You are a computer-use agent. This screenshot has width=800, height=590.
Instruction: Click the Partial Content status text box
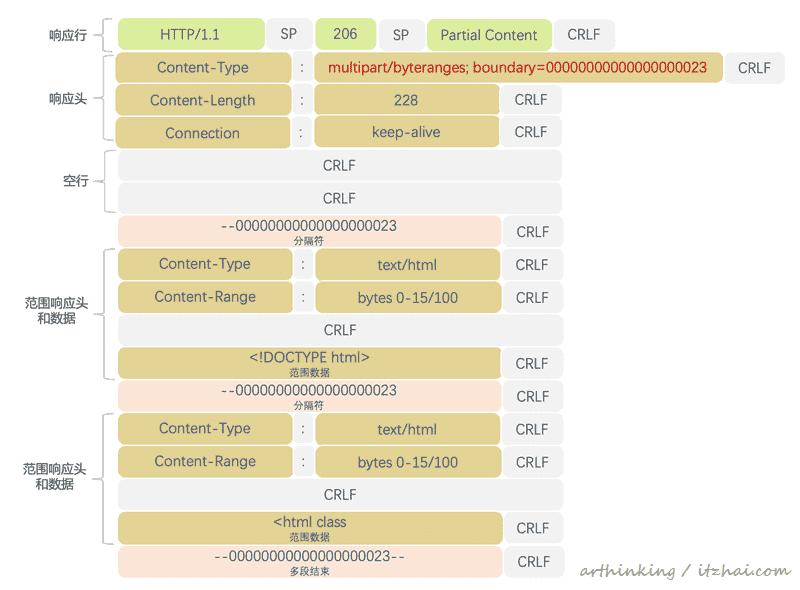(x=489, y=35)
